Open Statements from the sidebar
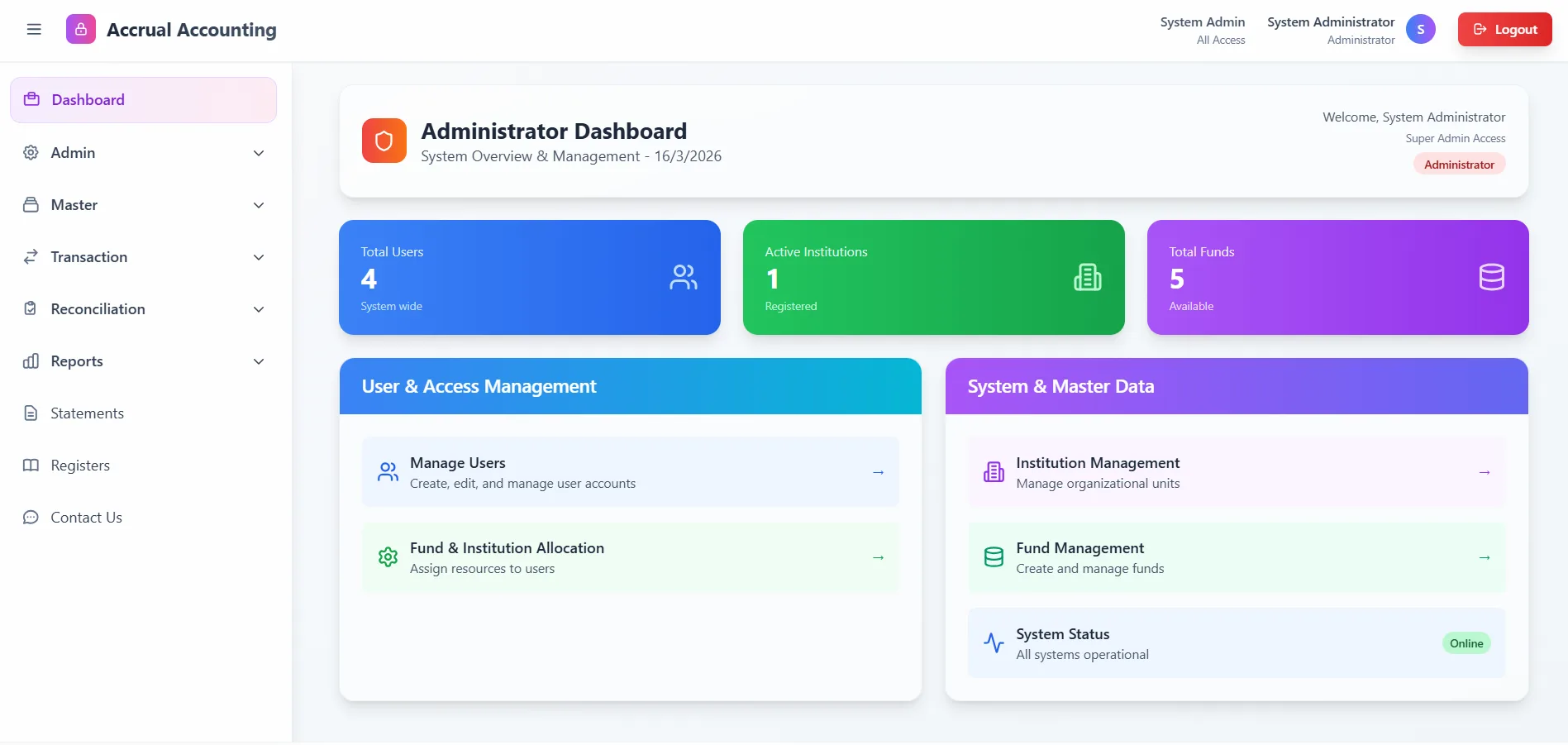 87,413
